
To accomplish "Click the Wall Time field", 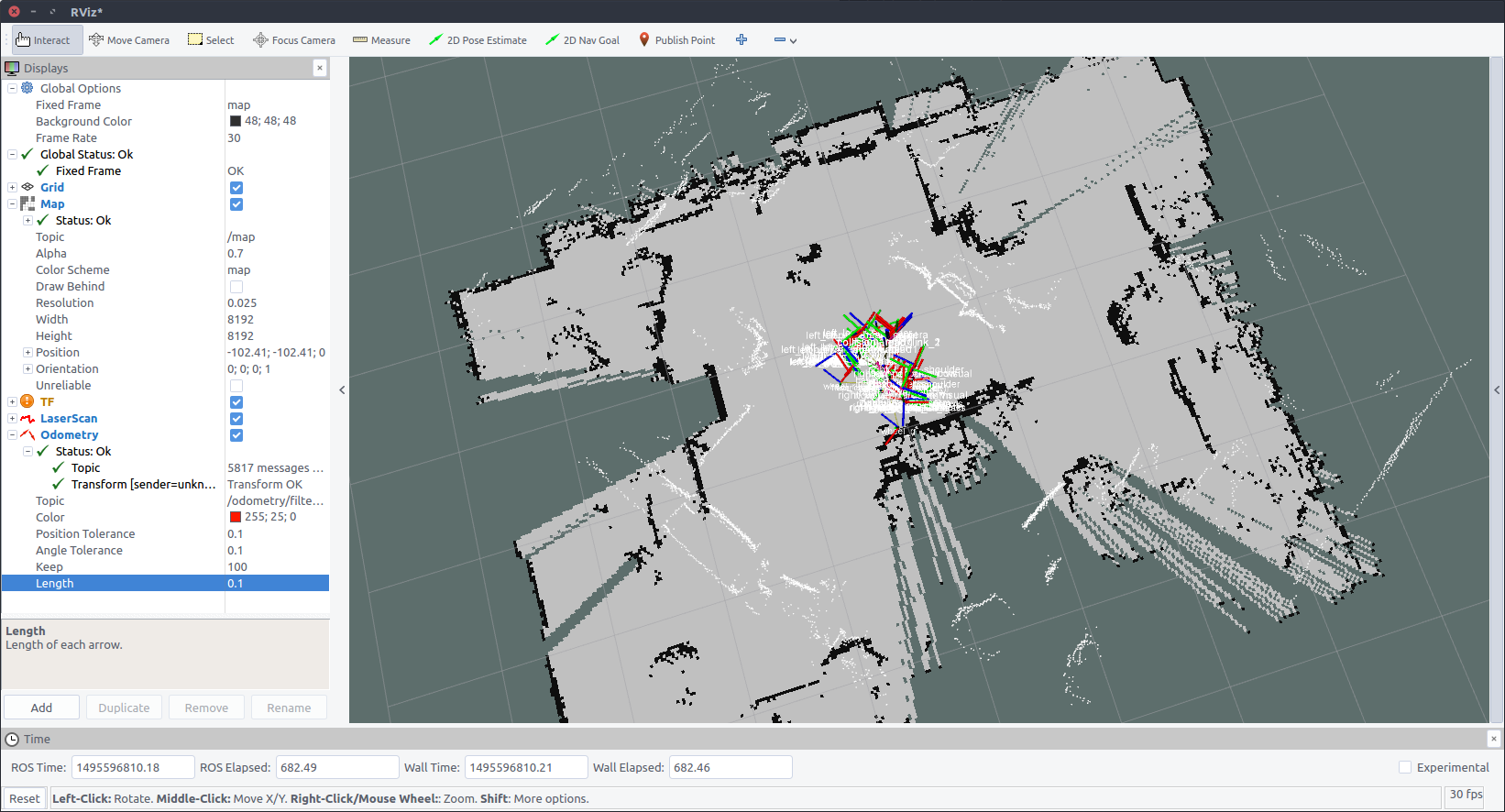I will pos(526,767).
